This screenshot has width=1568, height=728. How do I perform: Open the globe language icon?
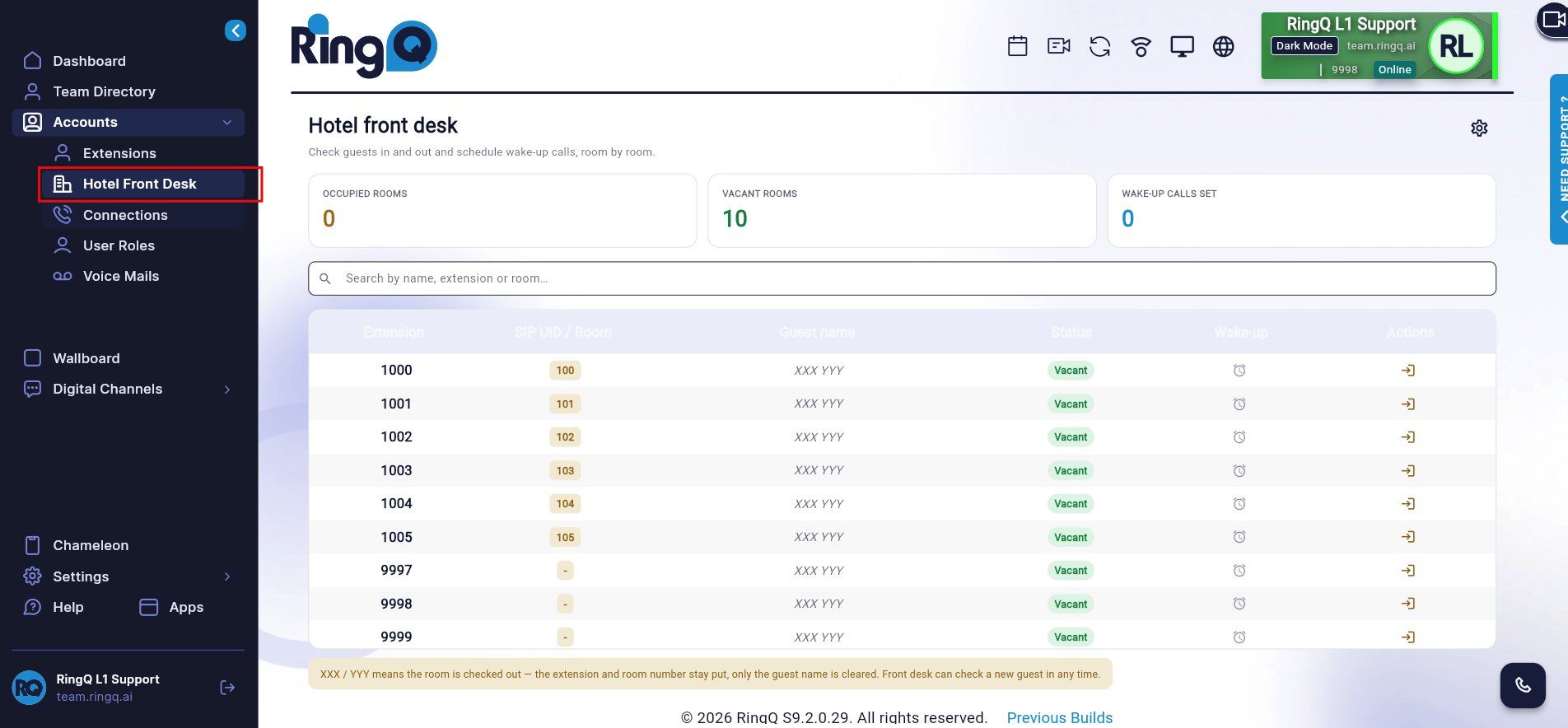click(x=1224, y=46)
